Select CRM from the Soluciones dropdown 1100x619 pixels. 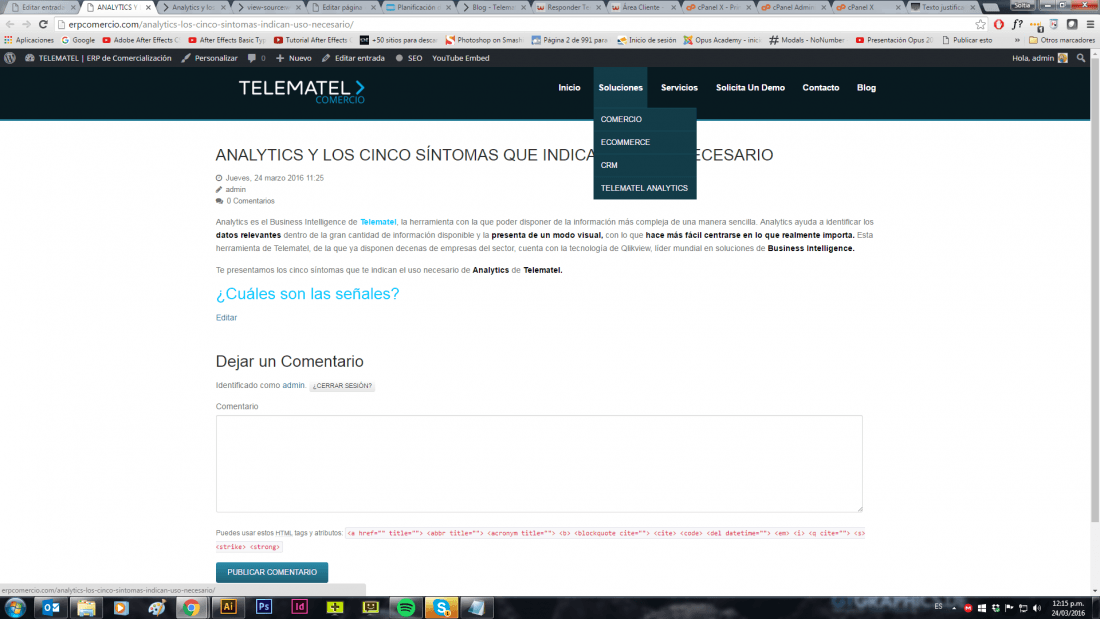[x=645, y=166]
